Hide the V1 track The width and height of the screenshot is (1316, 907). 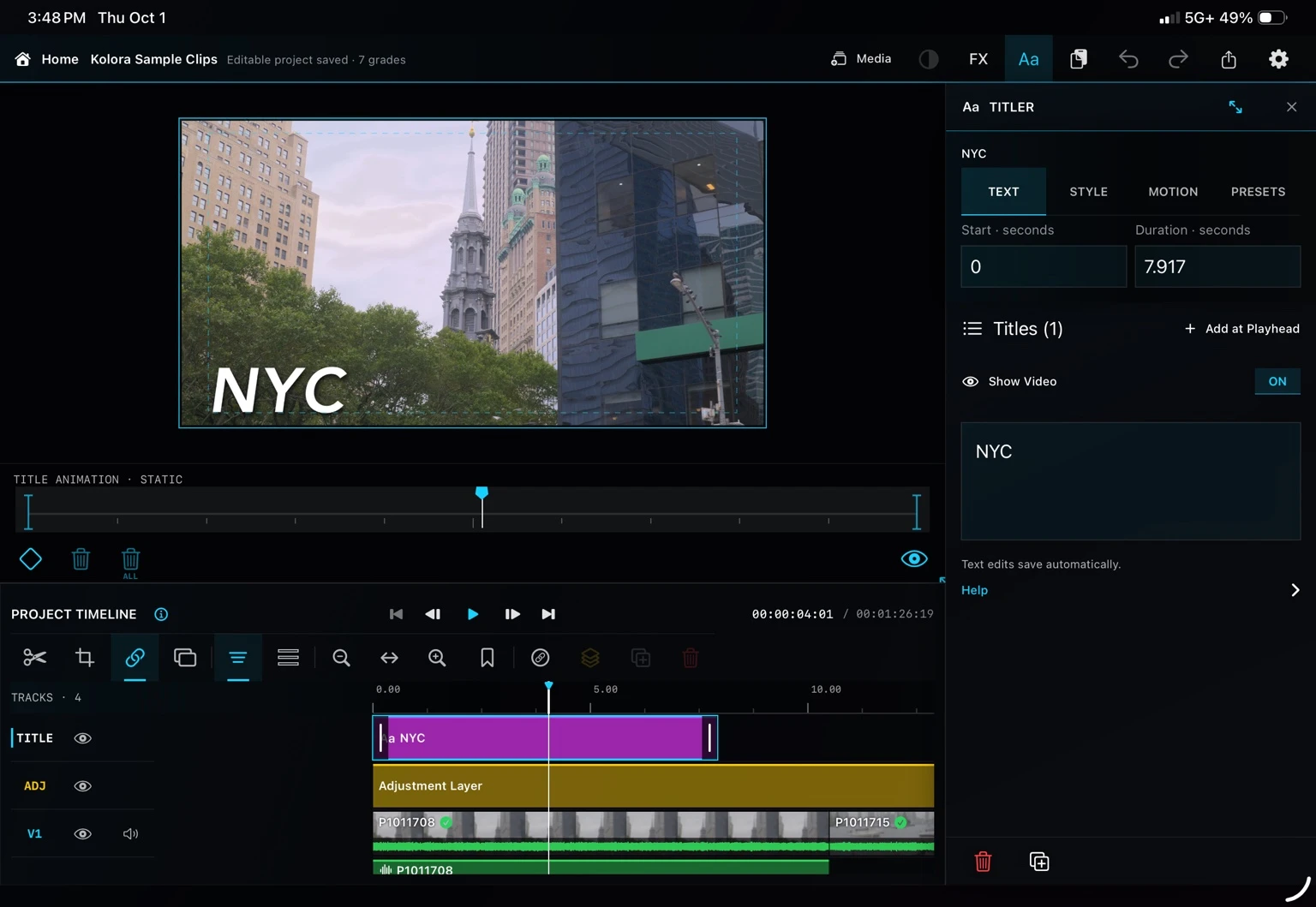pos(83,834)
